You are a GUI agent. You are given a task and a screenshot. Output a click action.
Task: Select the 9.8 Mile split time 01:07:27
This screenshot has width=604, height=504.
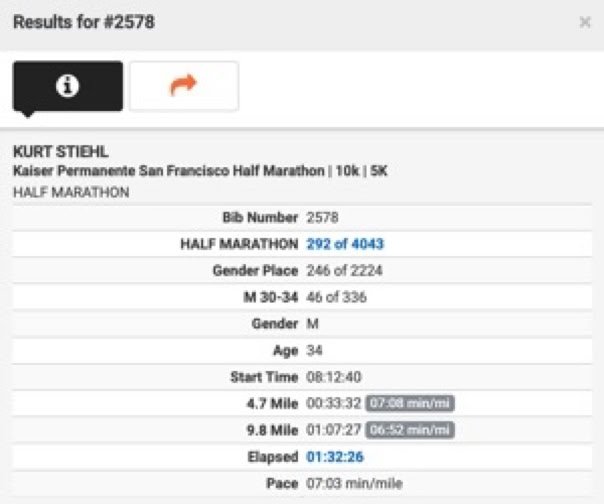[334, 430]
